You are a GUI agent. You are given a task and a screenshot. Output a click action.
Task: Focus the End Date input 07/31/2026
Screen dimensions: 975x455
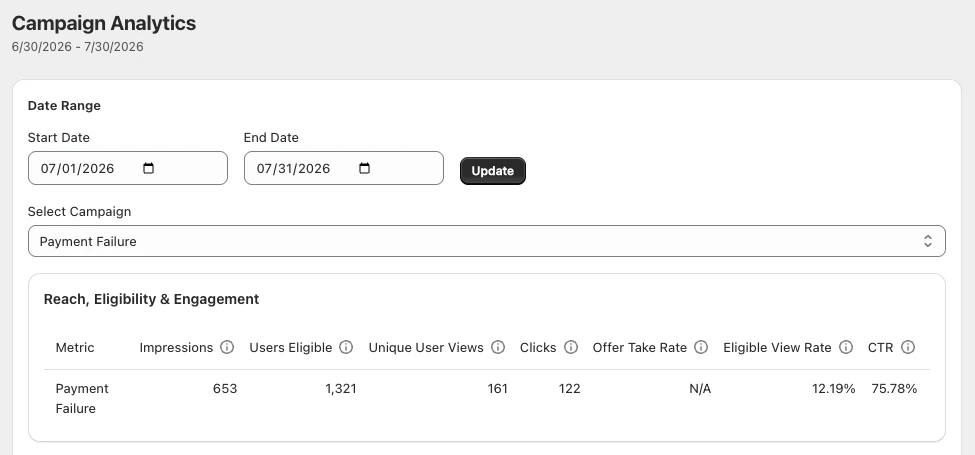[344, 168]
